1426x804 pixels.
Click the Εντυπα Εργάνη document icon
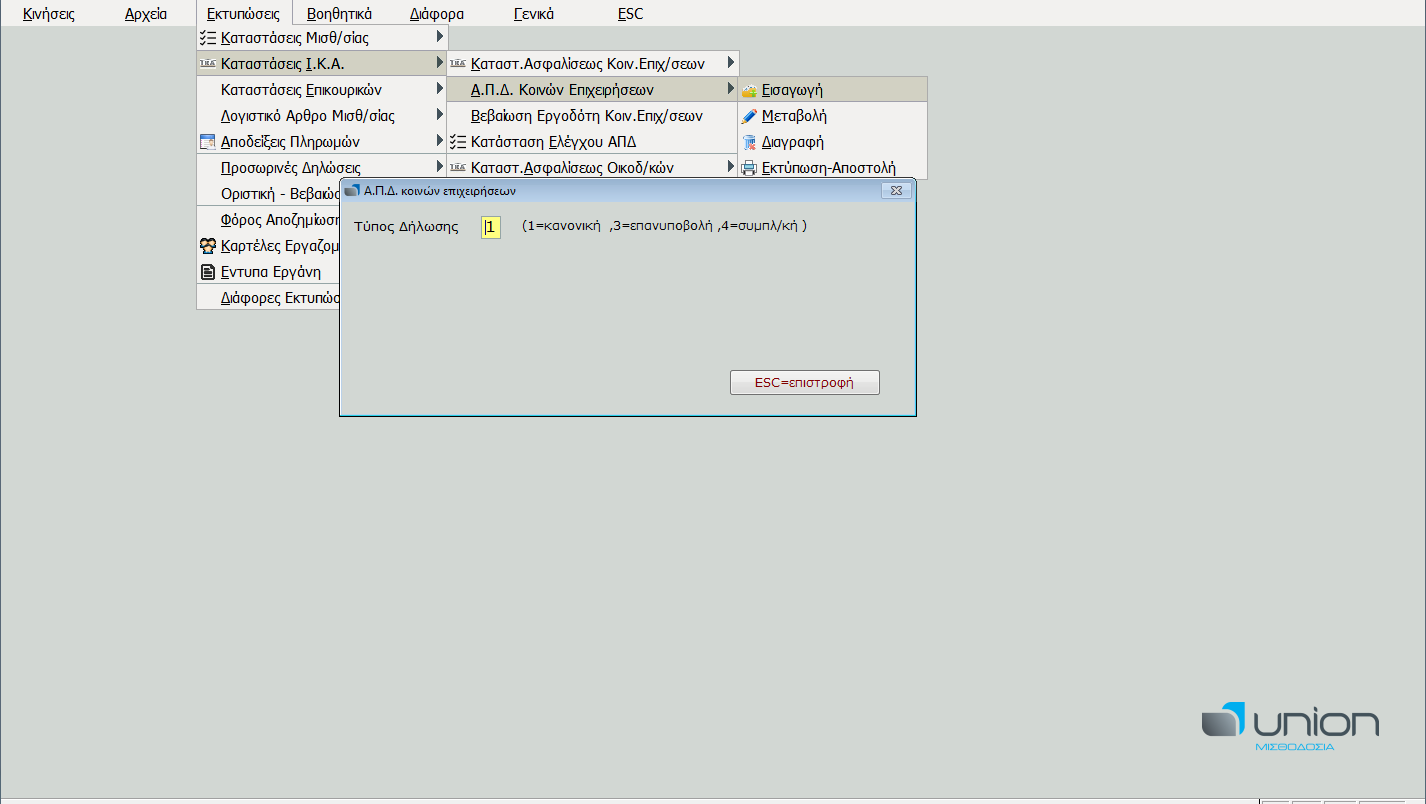point(208,272)
